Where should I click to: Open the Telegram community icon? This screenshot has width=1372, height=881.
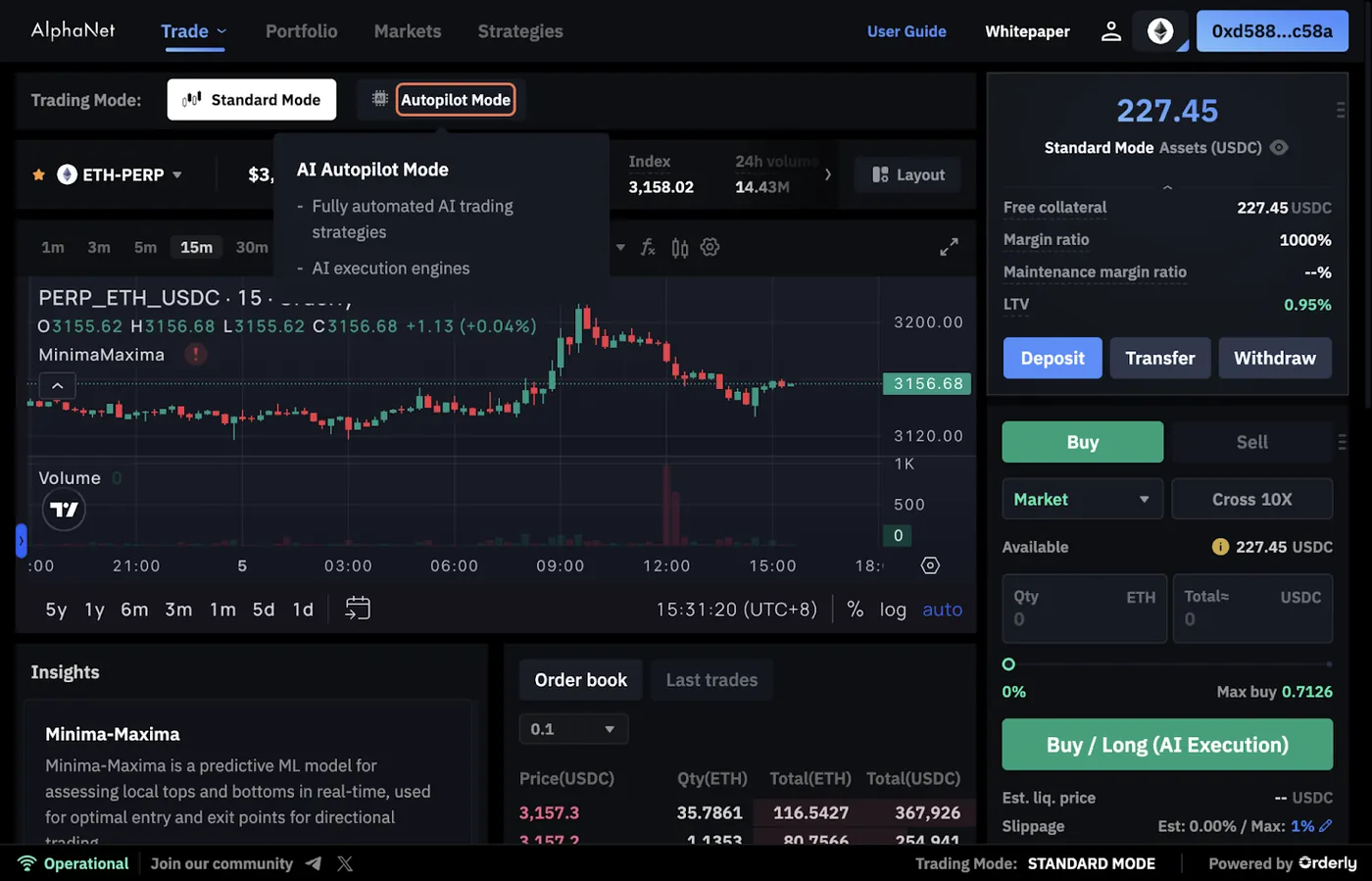[x=314, y=863]
